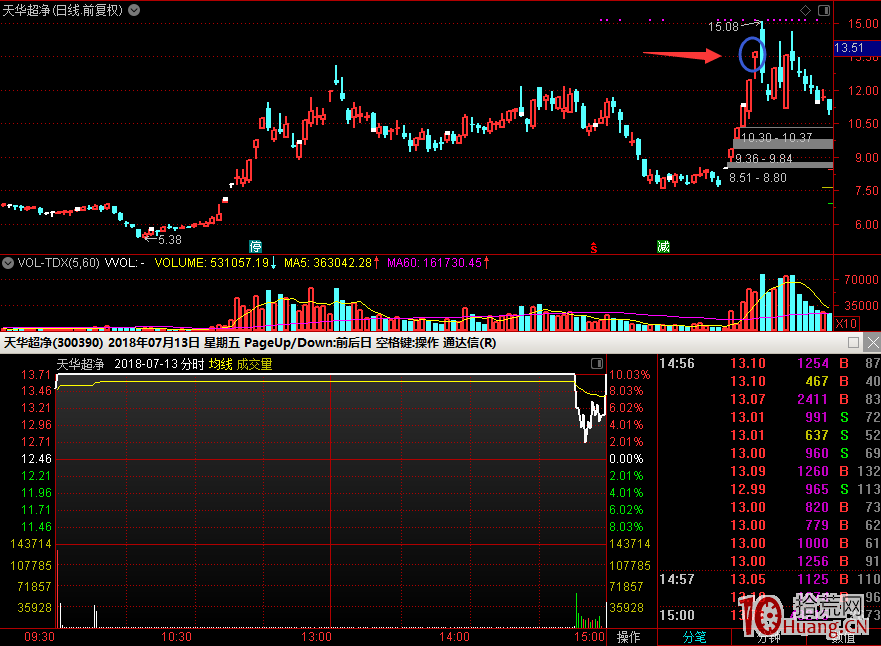This screenshot has height=646, width=881.
Task: Switch to the 分笔 tab
Action: click(694, 637)
